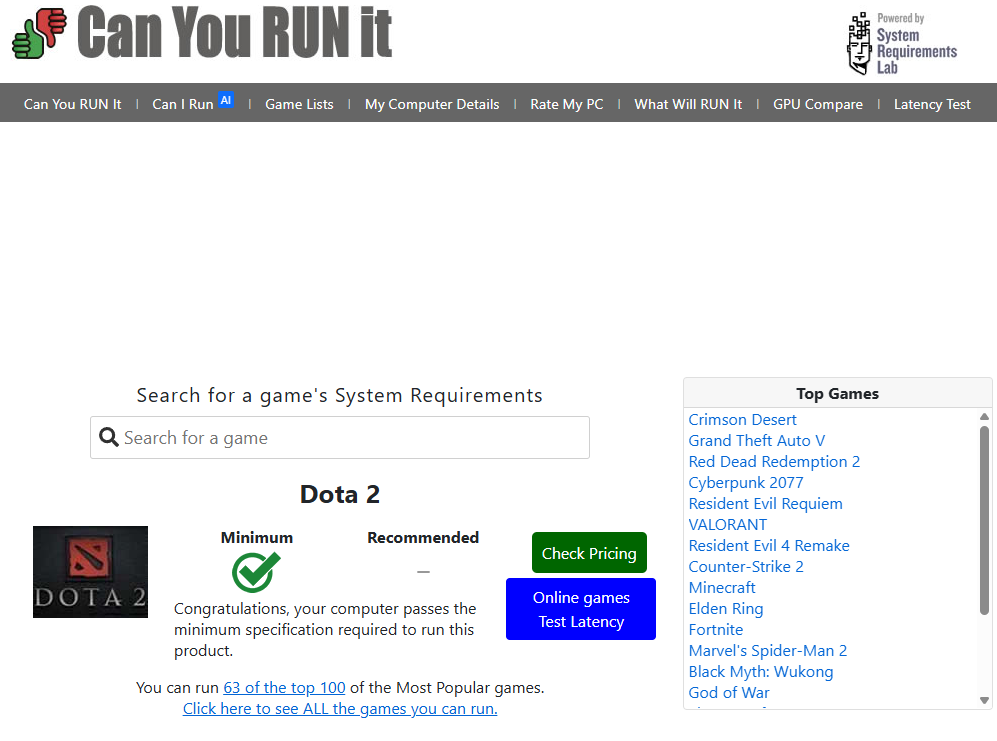Open Cyberpunk 2077 from Top Games
The width and height of the screenshot is (997, 741).
745,483
